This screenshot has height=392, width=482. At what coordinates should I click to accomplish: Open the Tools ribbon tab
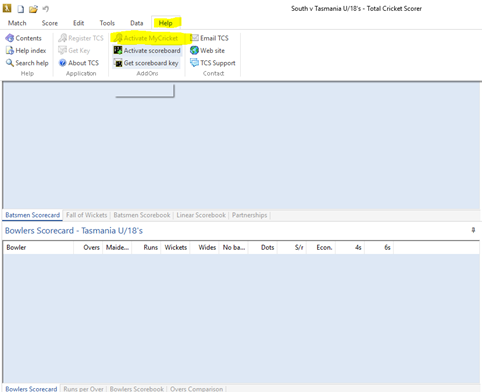[107, 23]
